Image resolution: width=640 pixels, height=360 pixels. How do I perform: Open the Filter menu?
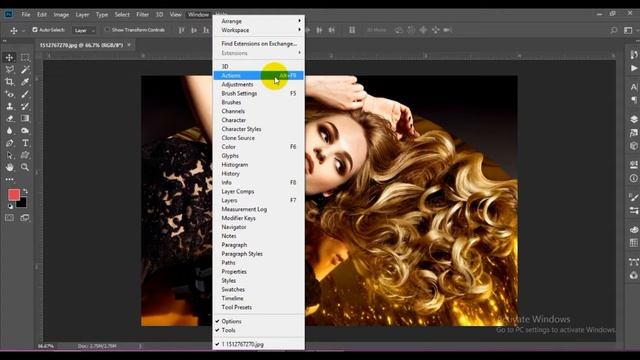click(142, 15)
